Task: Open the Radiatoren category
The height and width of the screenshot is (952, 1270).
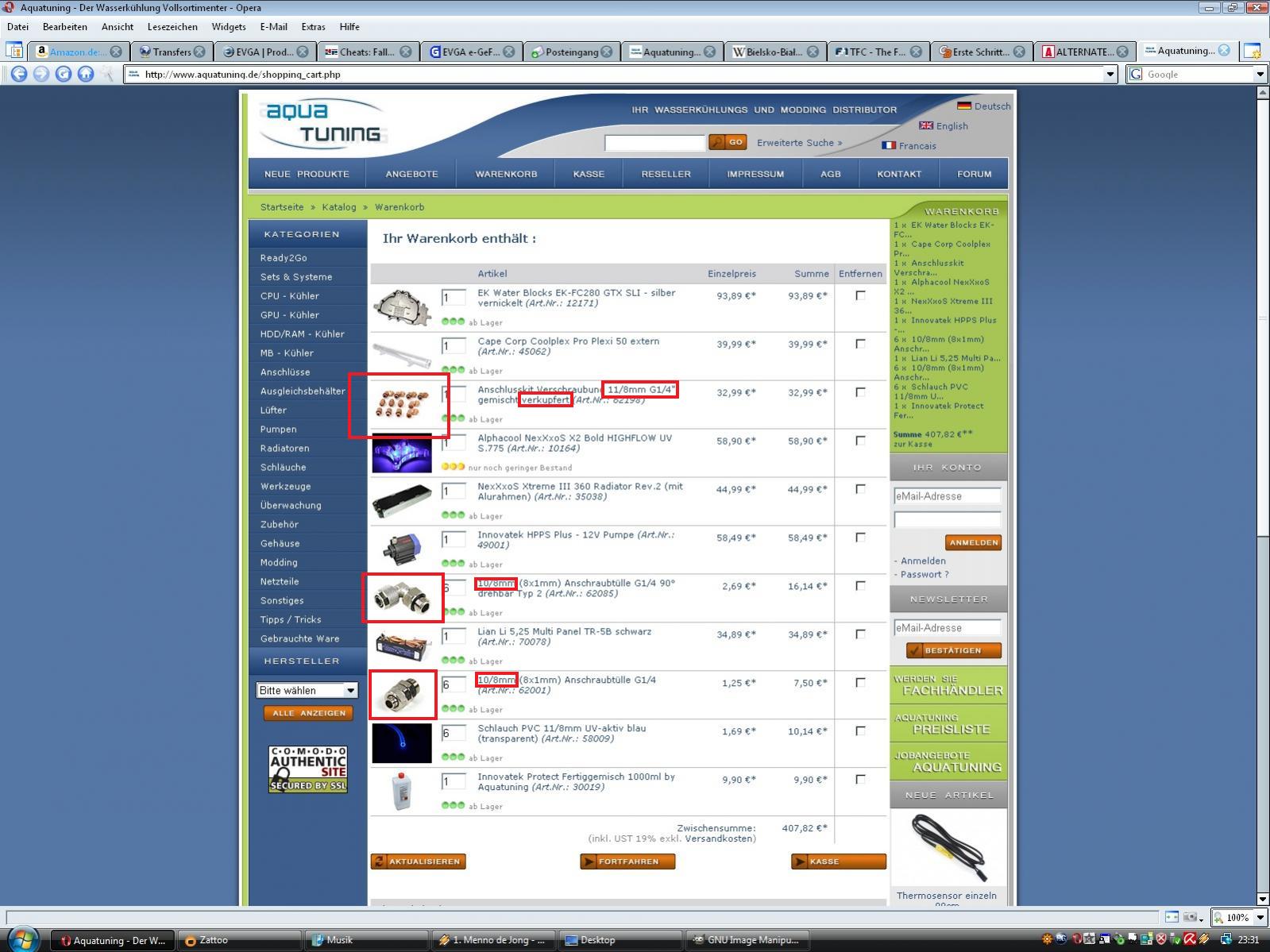Action: click(284, 448)
